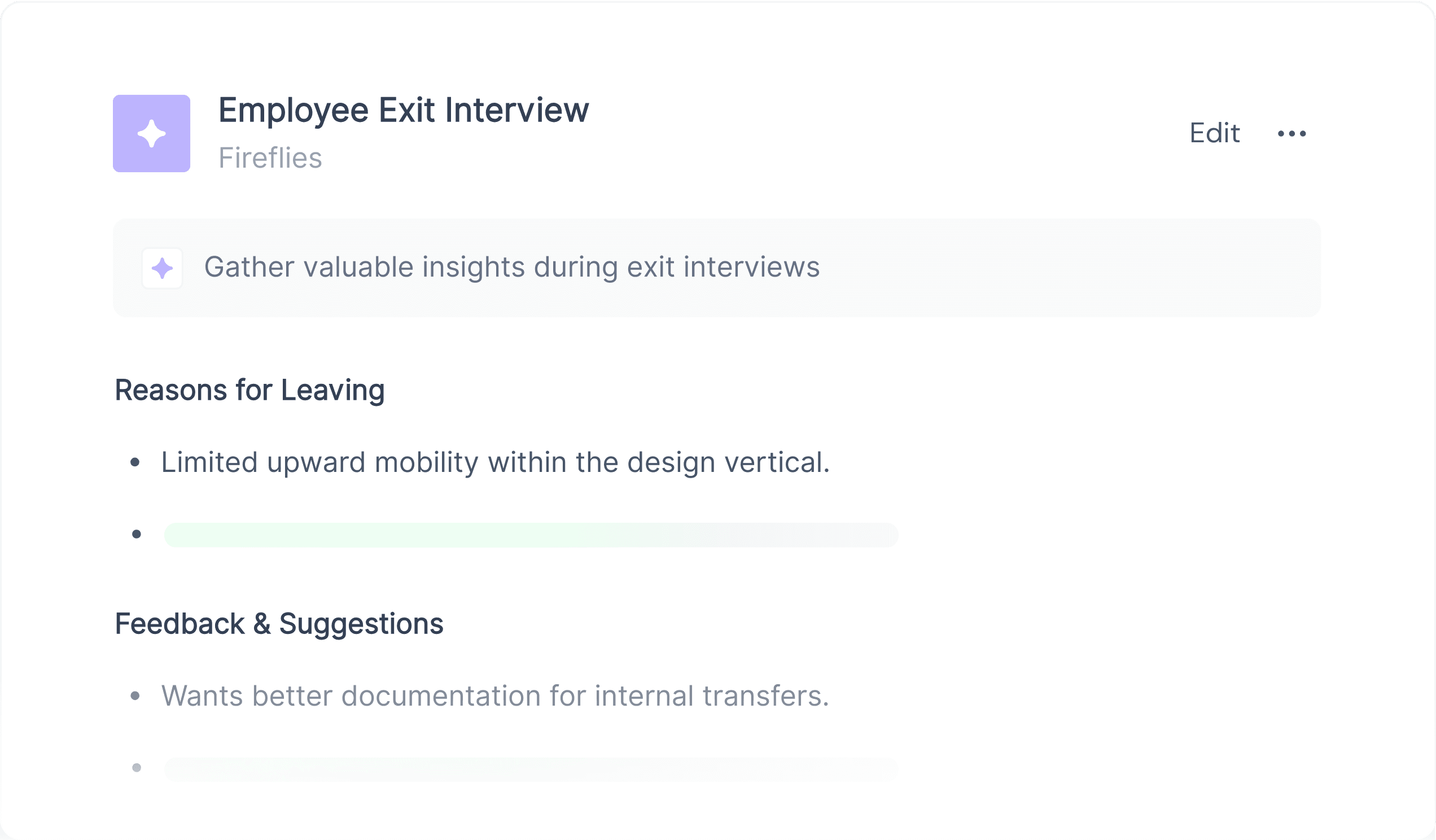The width and height of the screenshot is (1436, 840).
Task: Click the words exit interviews in the description
Action: [723, 267]
